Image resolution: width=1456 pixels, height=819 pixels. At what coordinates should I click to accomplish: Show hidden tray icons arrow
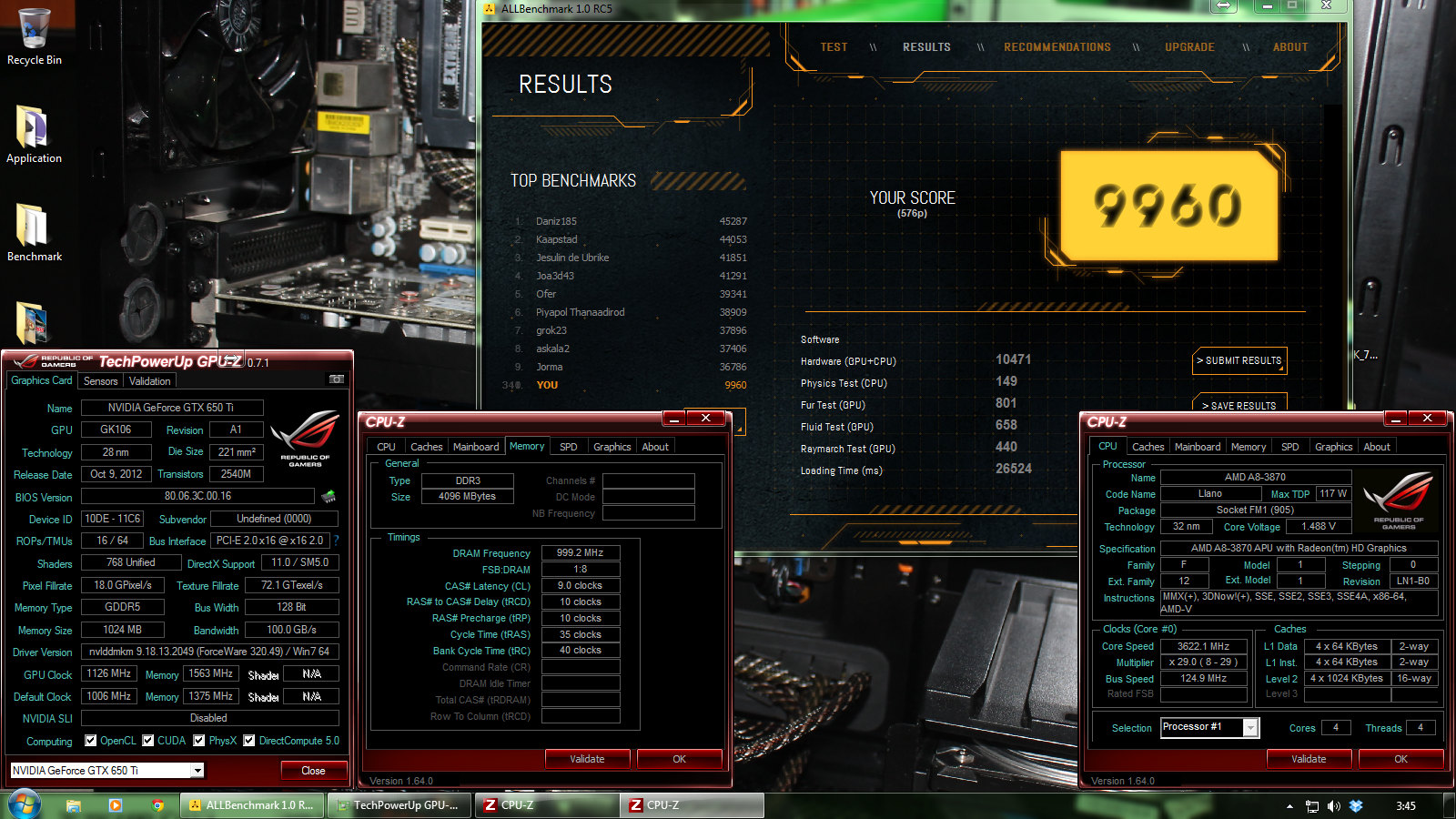1289,806
